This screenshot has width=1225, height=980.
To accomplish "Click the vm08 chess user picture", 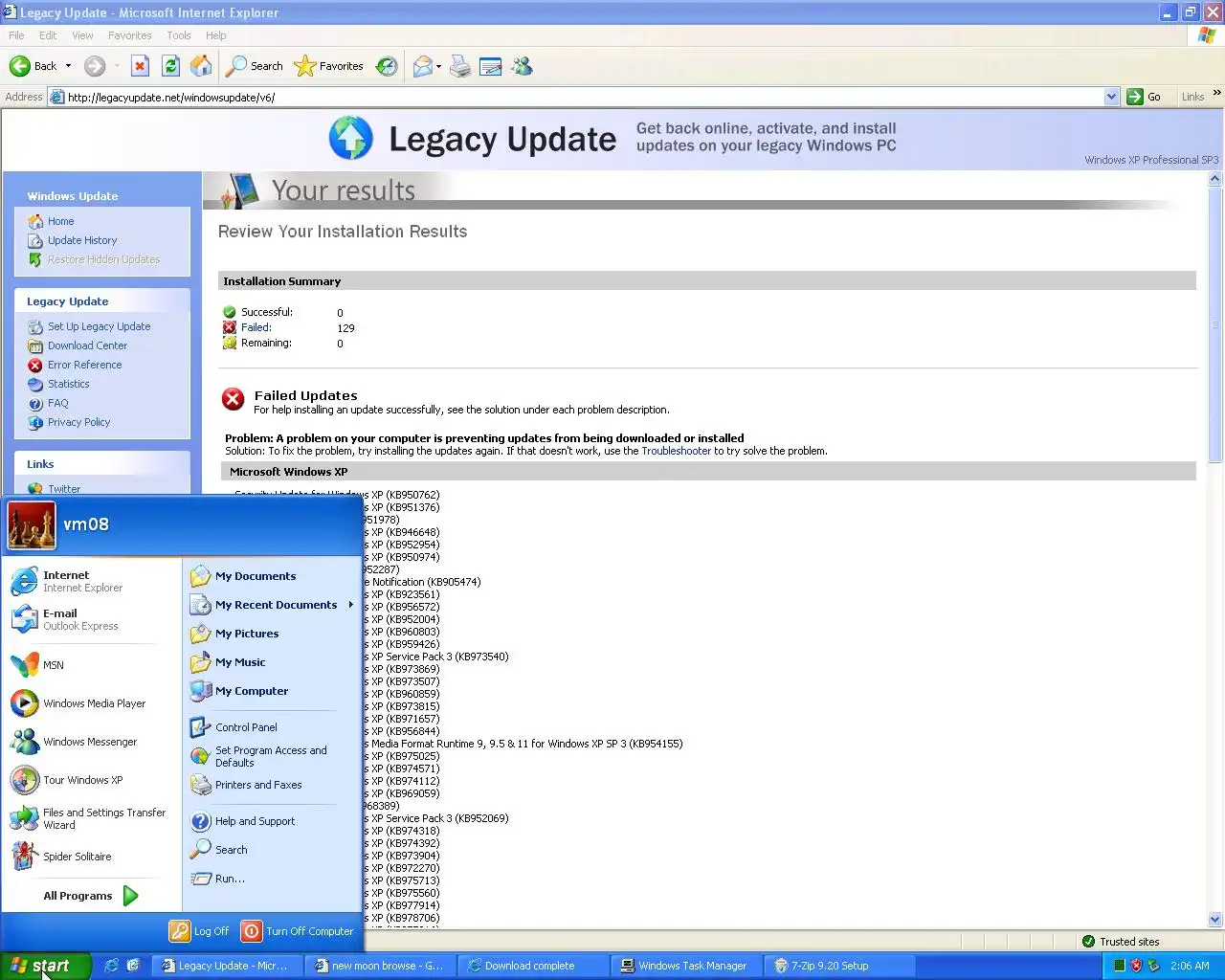I will pos(32,525).
